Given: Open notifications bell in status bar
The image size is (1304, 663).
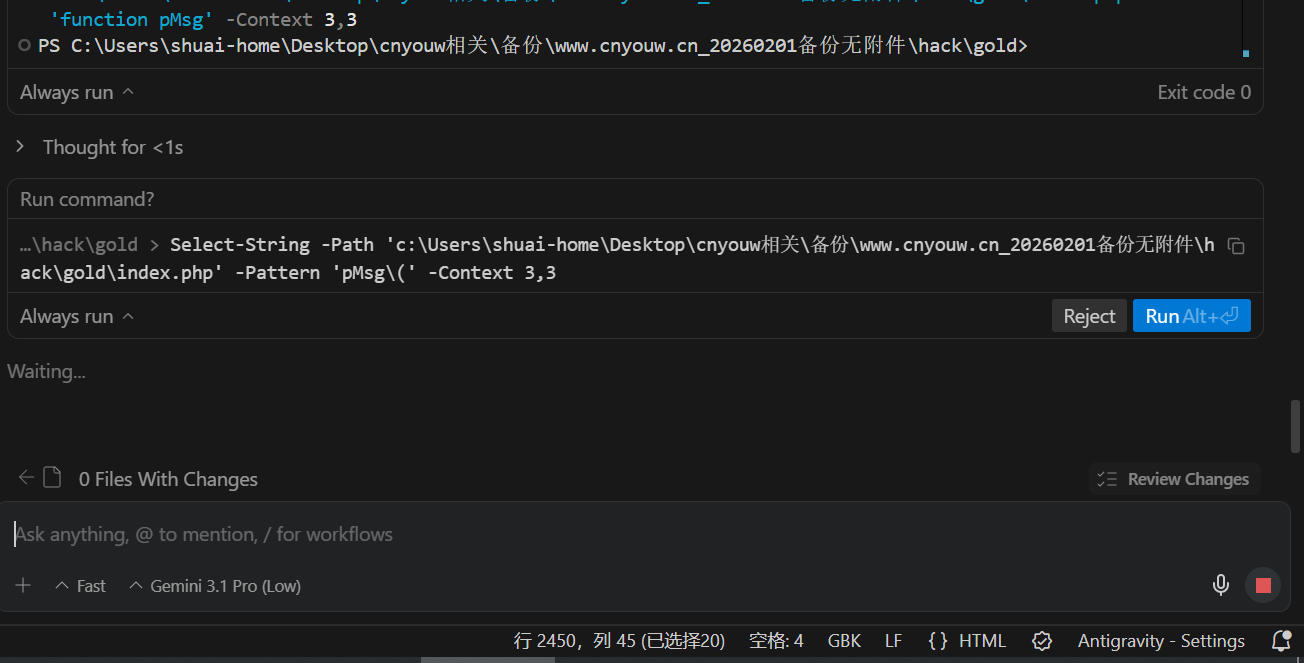Looking at the screenshot, I should coord(1280,641).
